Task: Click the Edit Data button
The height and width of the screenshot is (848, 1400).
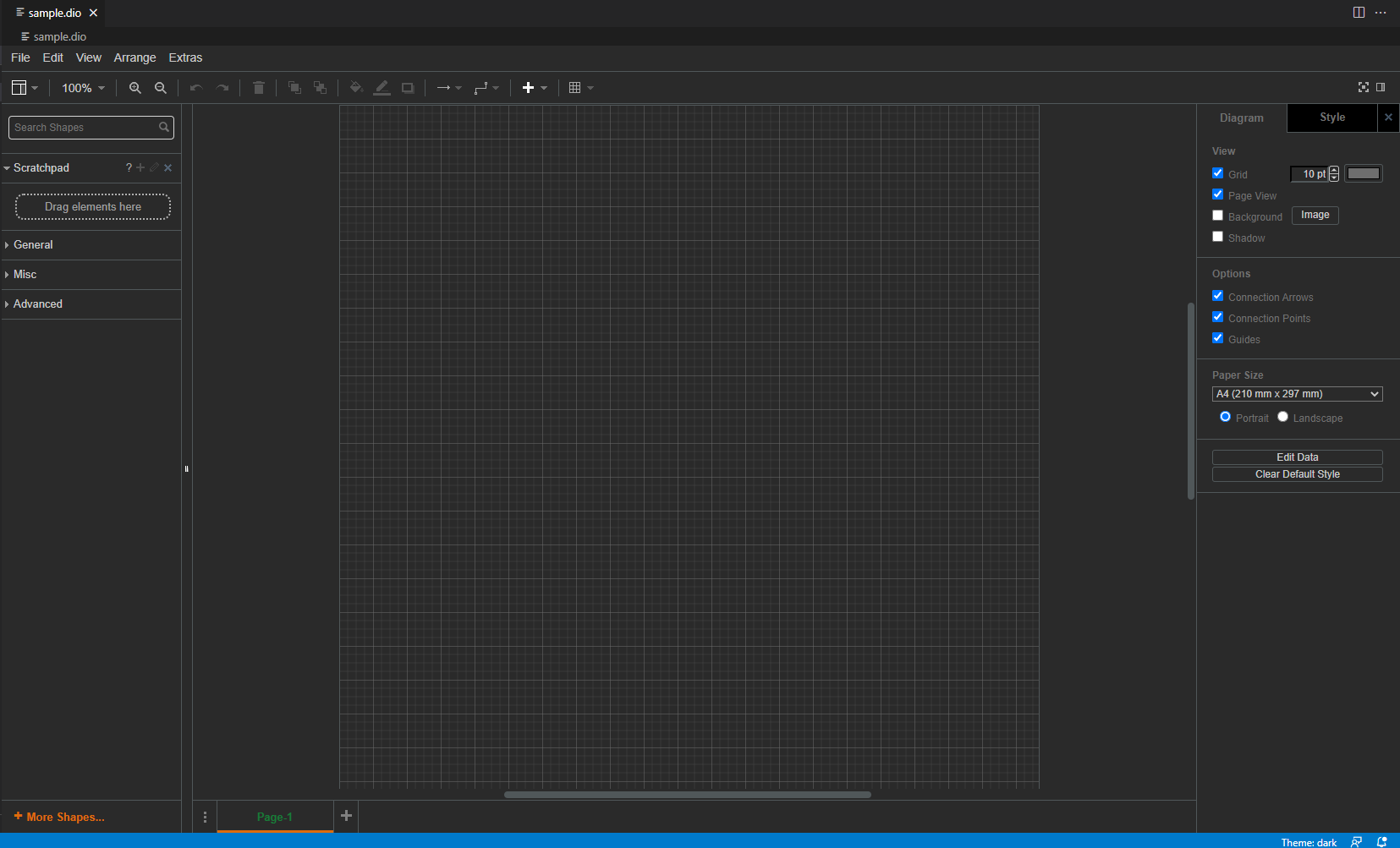Action: (x=1297, y=457)
